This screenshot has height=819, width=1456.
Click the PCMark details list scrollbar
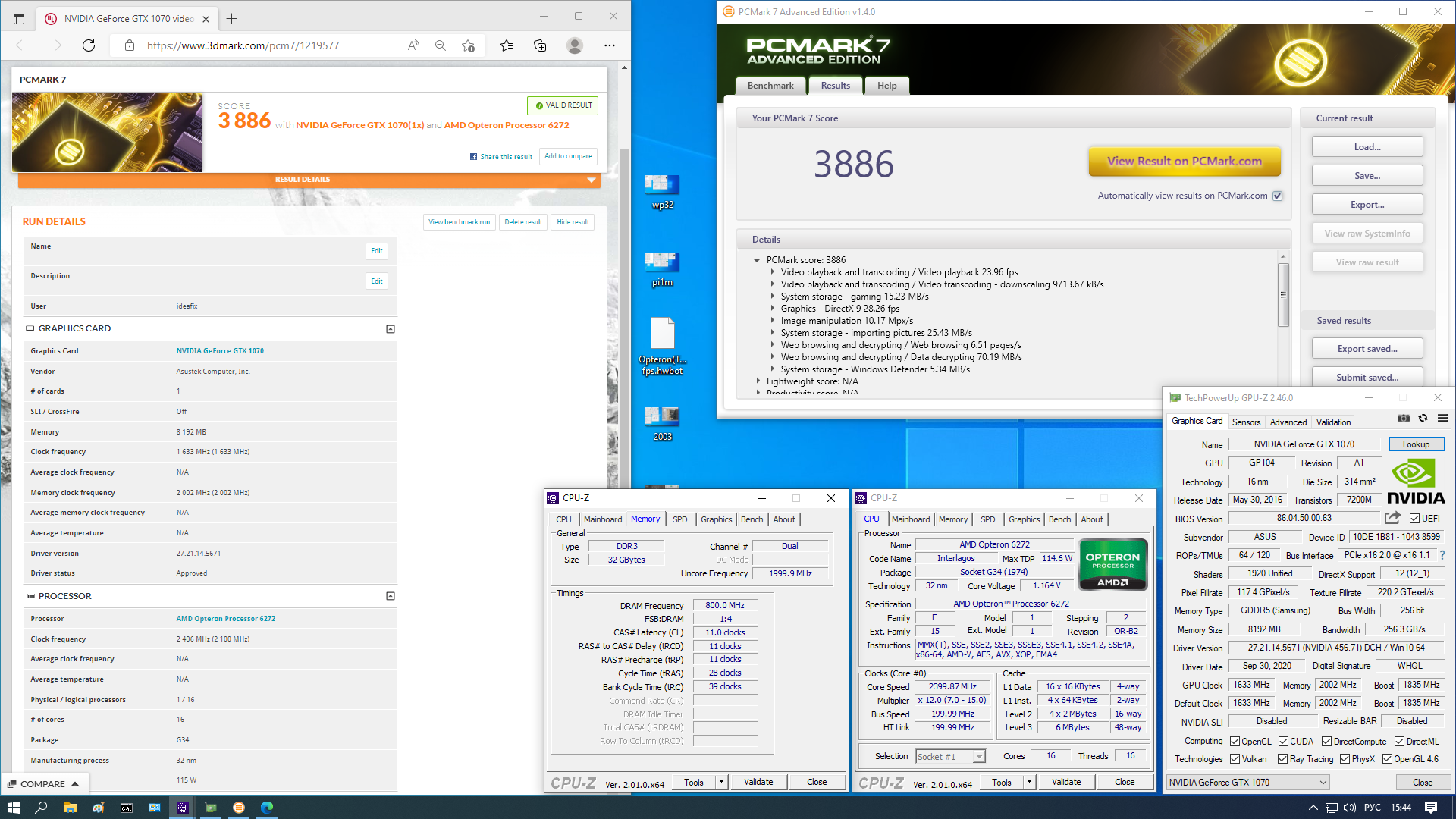click(1283, 295)
